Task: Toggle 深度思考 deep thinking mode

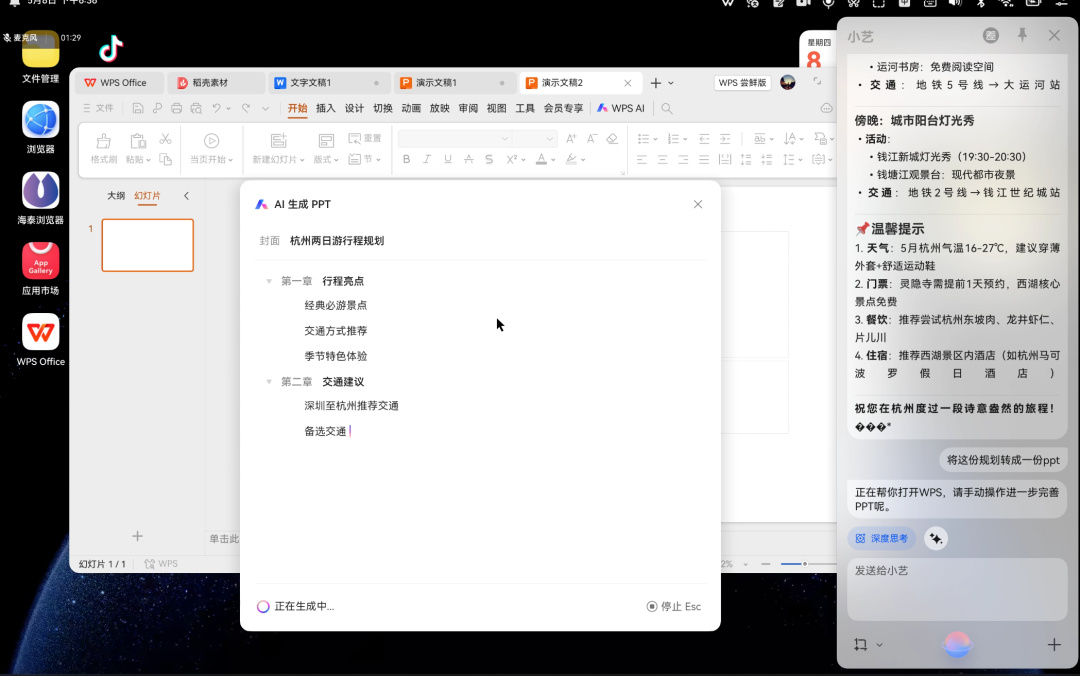Action: 882,538
